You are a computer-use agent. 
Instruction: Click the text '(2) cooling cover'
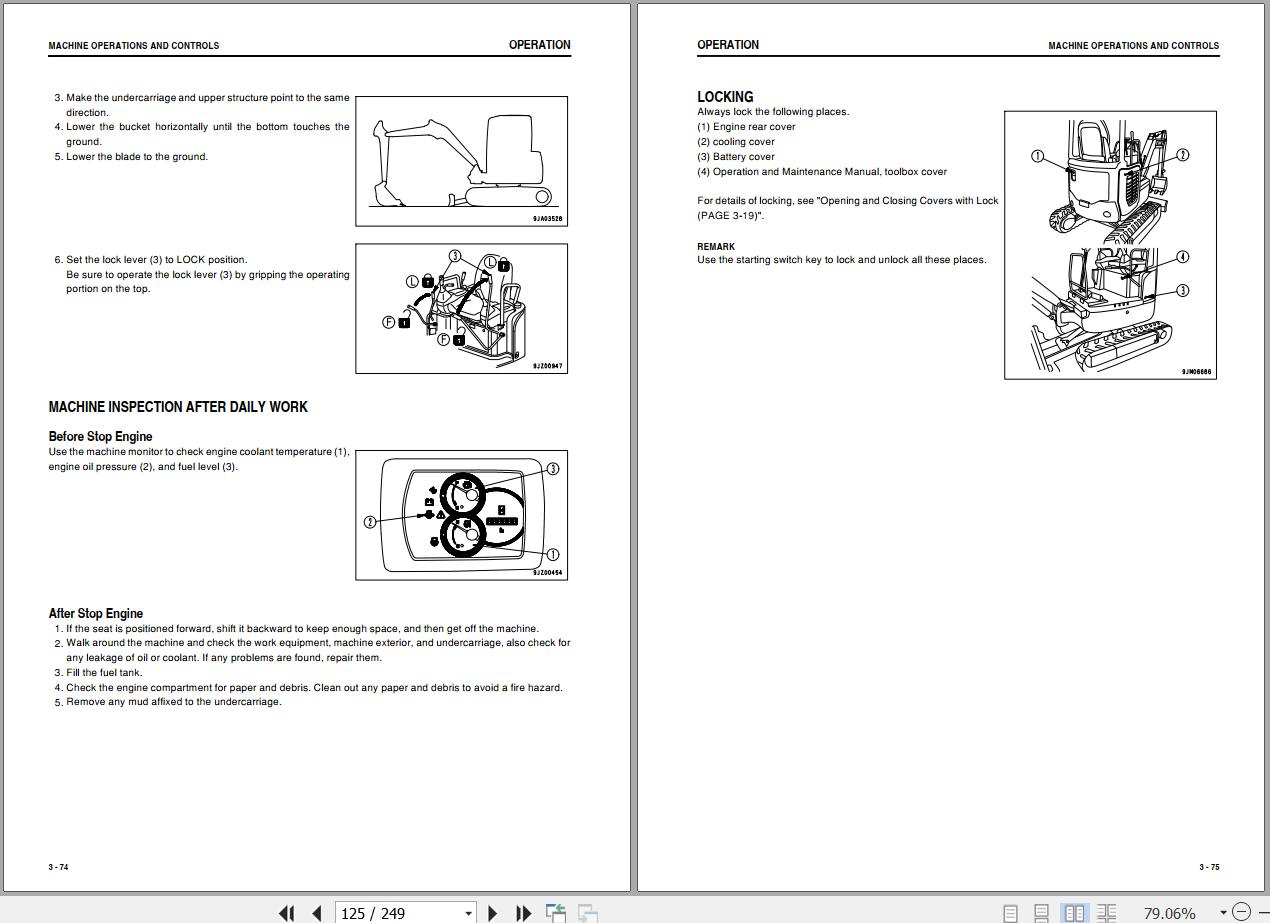(736, 142)
